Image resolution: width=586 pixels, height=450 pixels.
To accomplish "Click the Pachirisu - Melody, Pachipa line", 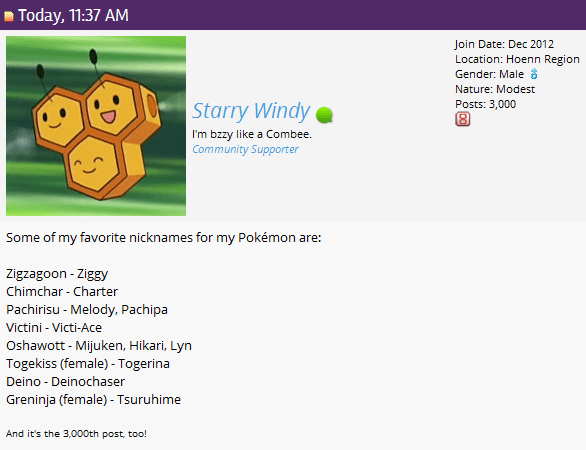I will (87, 310).
